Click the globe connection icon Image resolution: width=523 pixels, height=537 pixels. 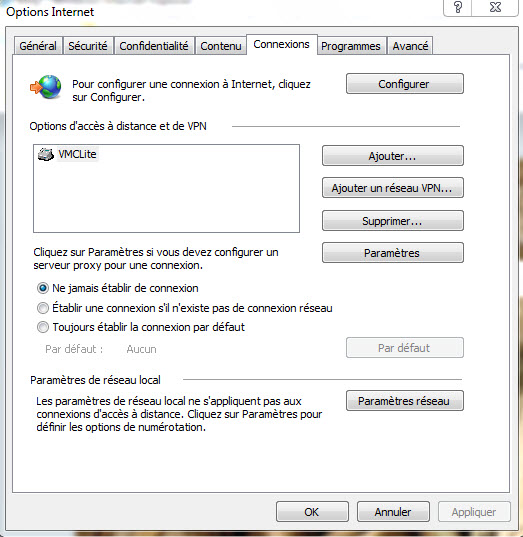click(46, 87)
